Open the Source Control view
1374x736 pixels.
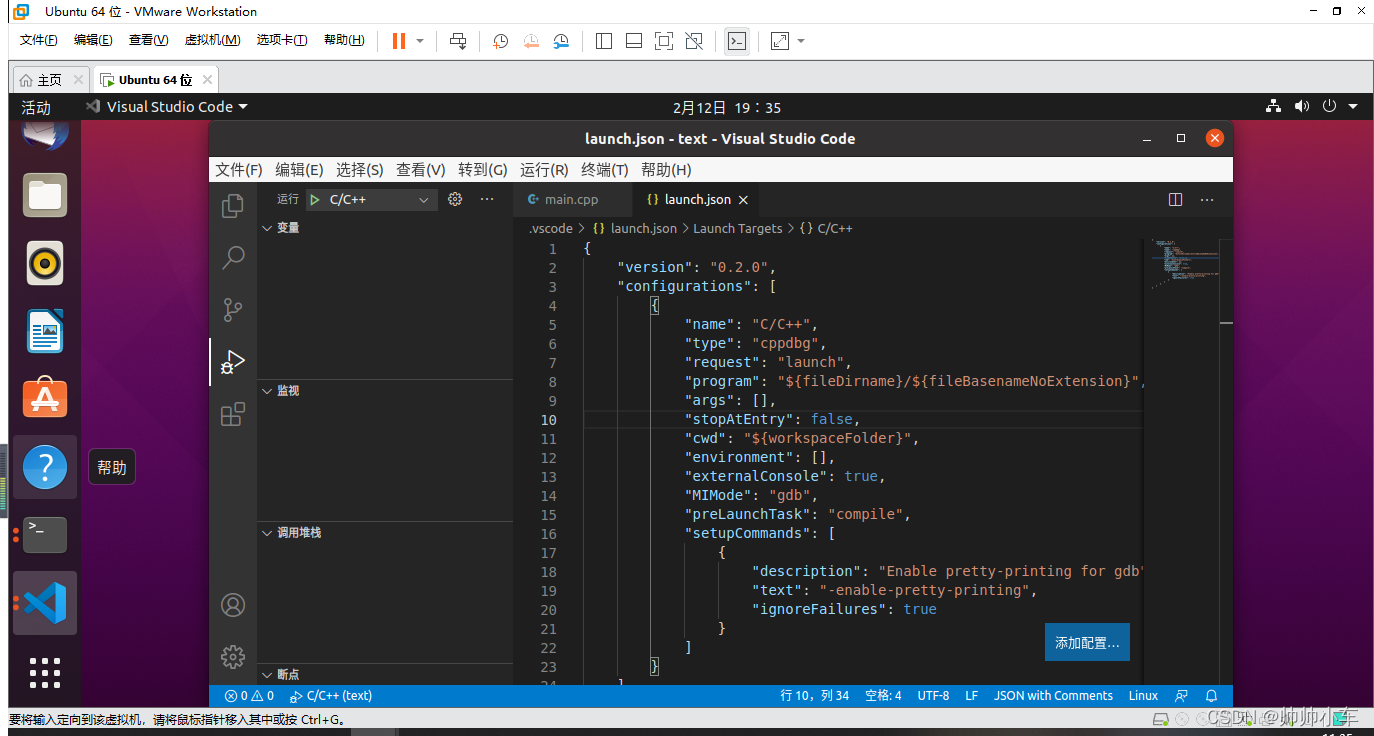click(x=233, y=310)
